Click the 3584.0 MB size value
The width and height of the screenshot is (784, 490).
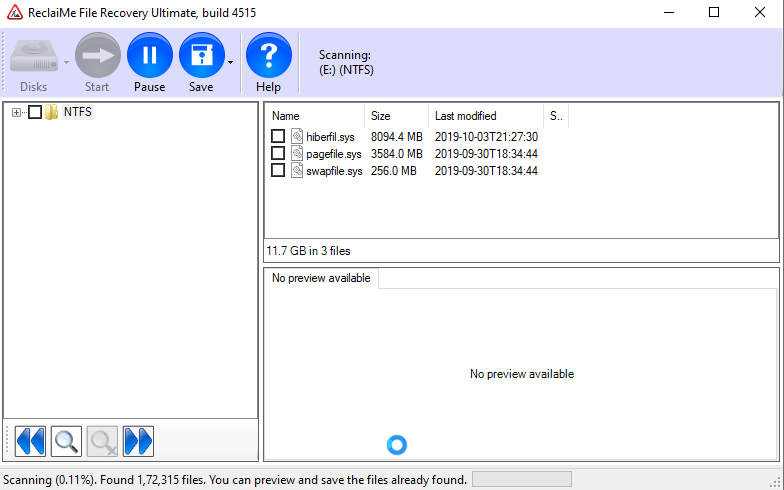396,154
